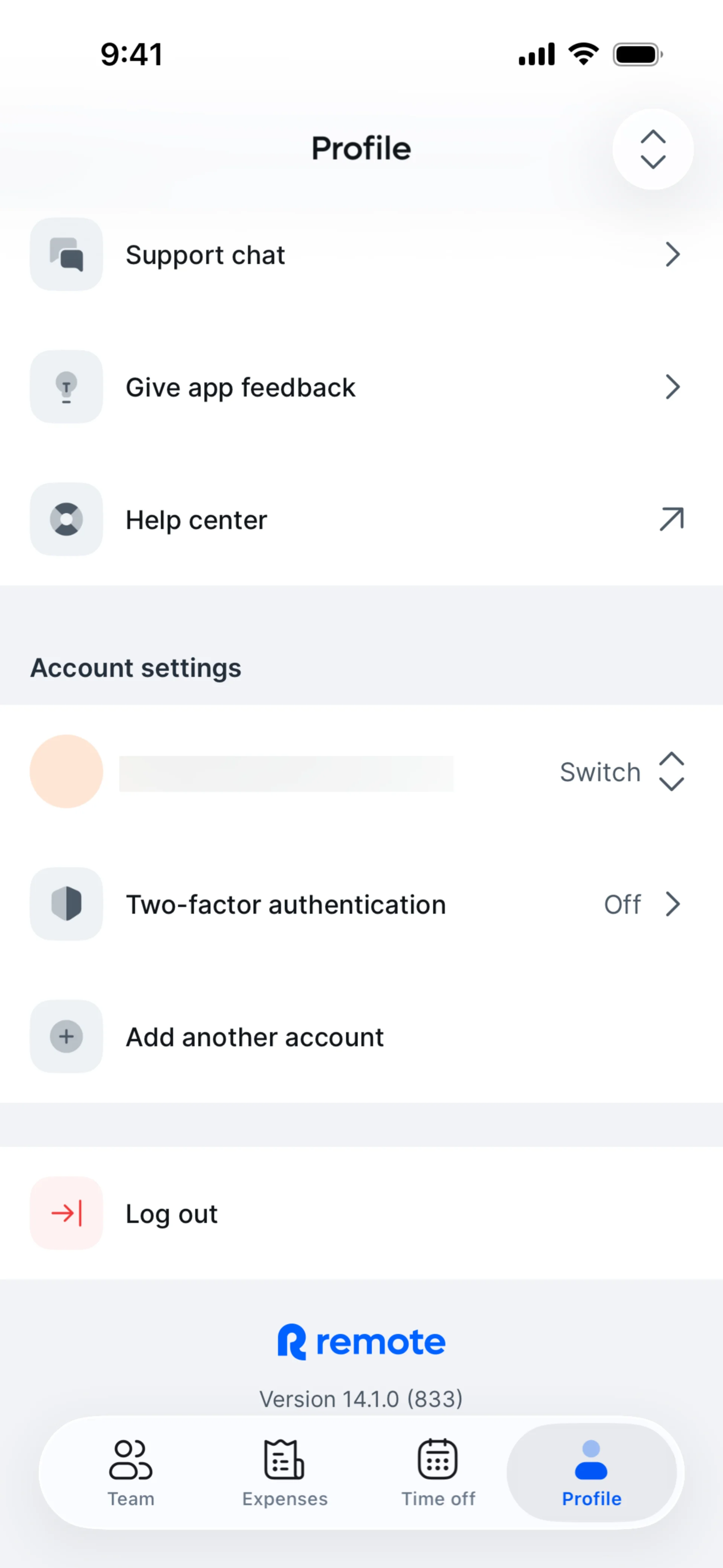Expand the account switcher at top right

(653, 149)
